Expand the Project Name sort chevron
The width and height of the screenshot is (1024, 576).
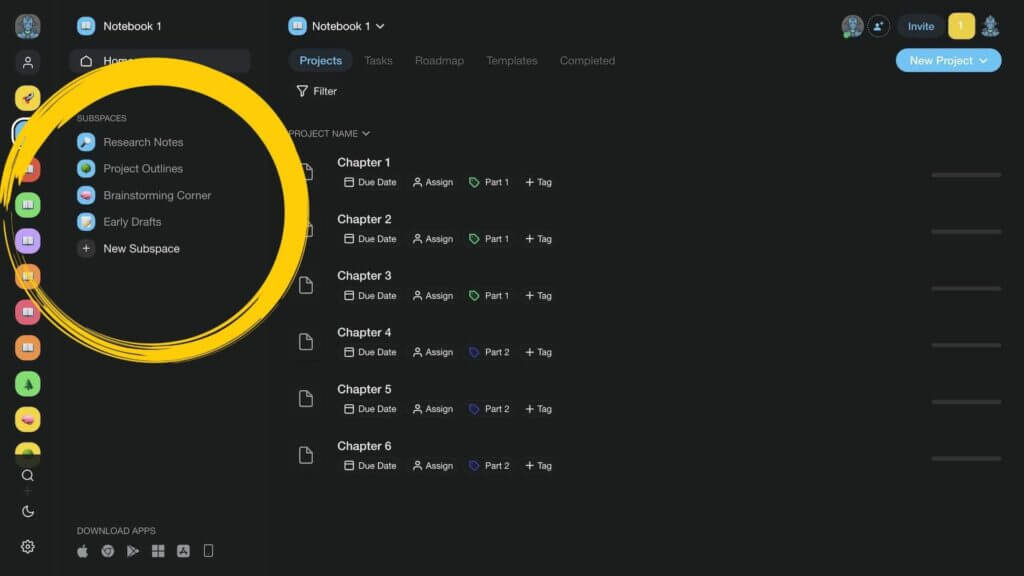tap(366, 134)
